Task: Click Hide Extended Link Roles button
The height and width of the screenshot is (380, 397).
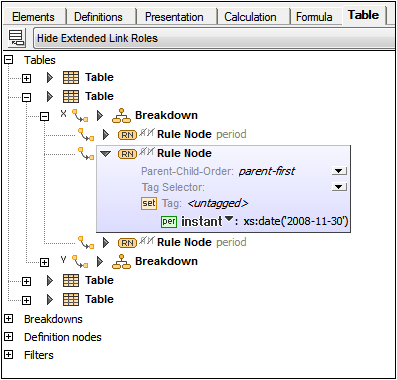Action: 215,38
